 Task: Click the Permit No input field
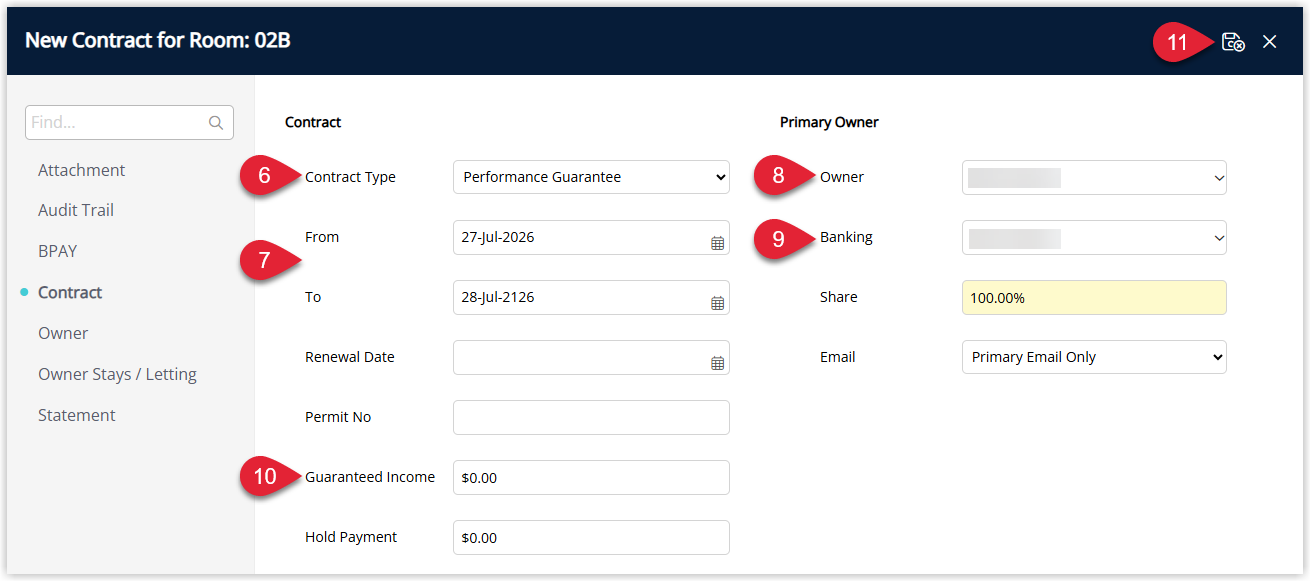click(591, 417)
